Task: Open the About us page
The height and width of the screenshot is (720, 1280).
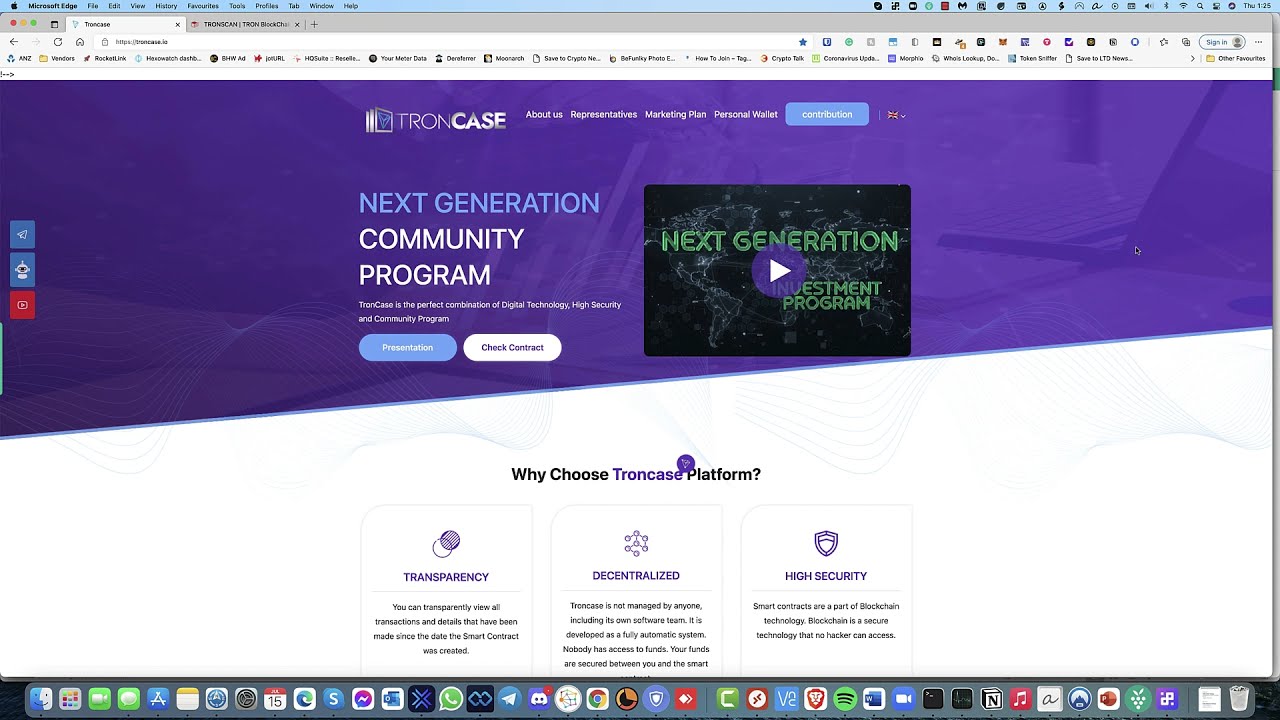Action: (544, 114)
